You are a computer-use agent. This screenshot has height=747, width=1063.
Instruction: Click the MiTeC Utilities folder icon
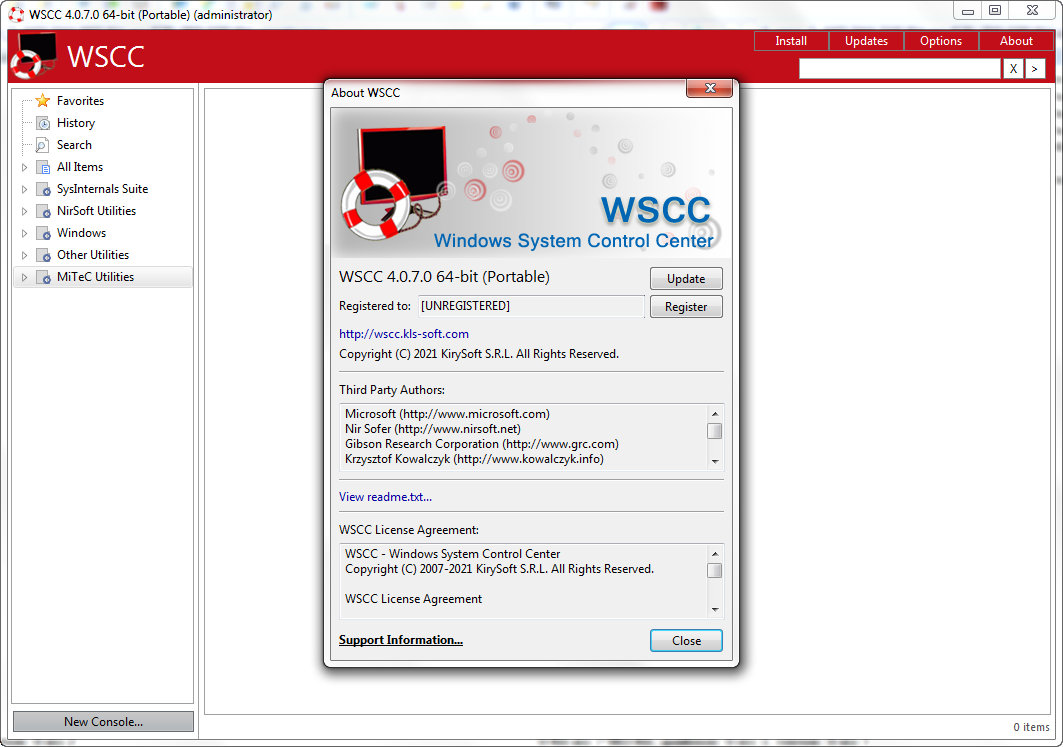[x=42, y=277]
